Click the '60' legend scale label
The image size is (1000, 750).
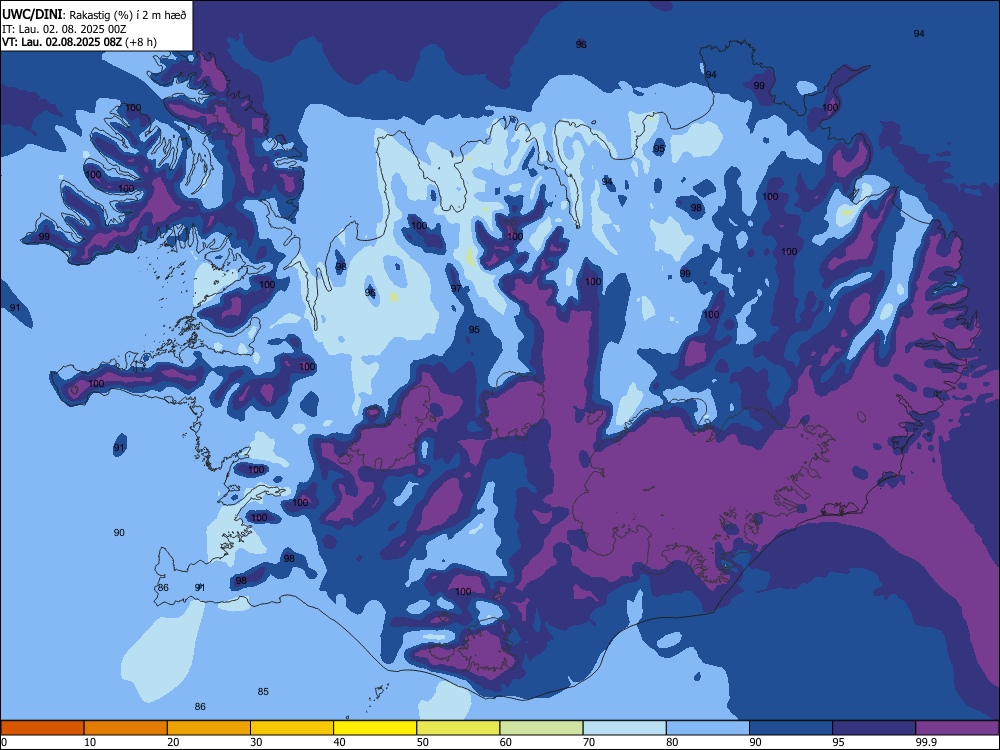pos(506,742)
